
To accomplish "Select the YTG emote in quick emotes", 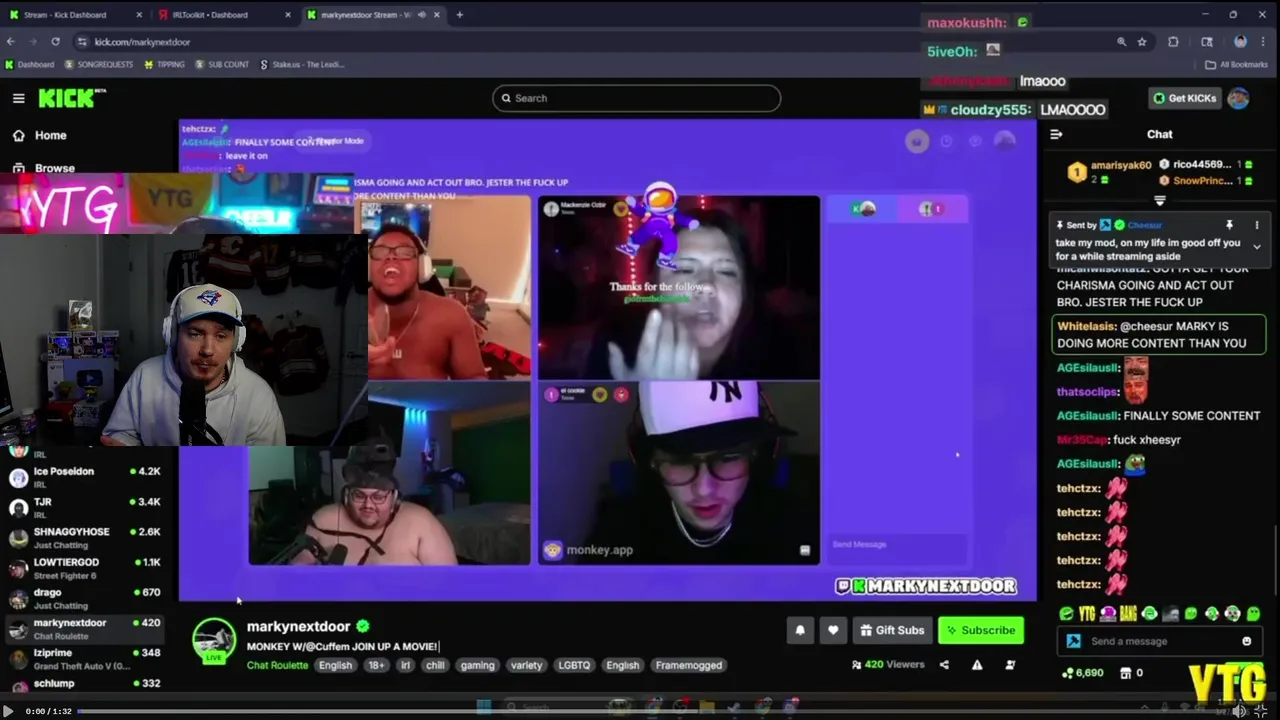I will [1087, 614].
